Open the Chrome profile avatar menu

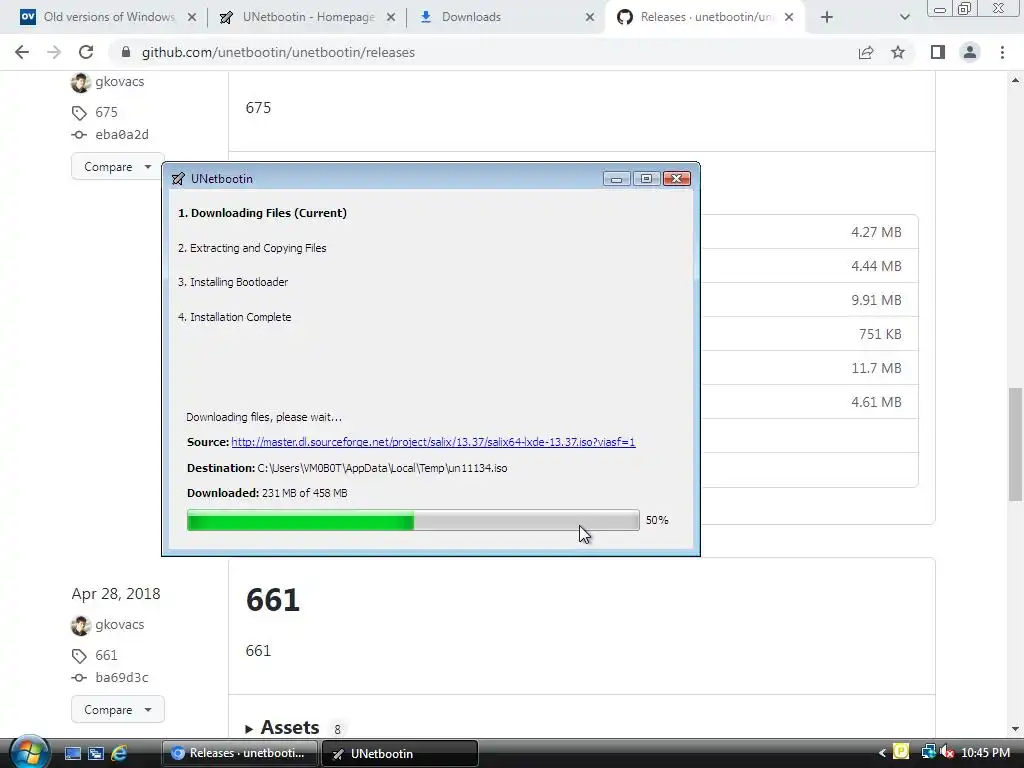pyautogui.click(x=970, y=52)
